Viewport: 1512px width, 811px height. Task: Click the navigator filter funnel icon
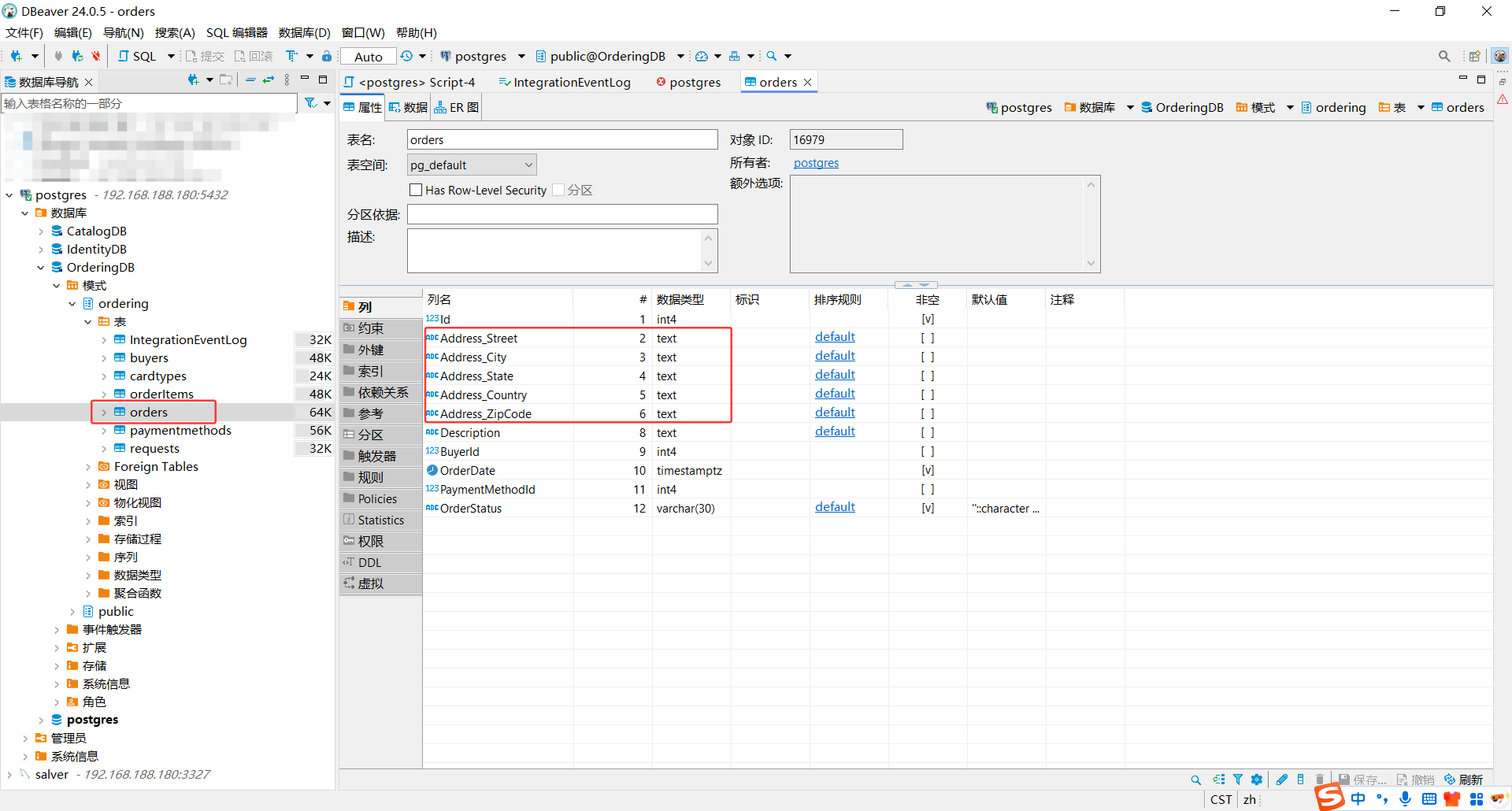click(x=311, y=103)
